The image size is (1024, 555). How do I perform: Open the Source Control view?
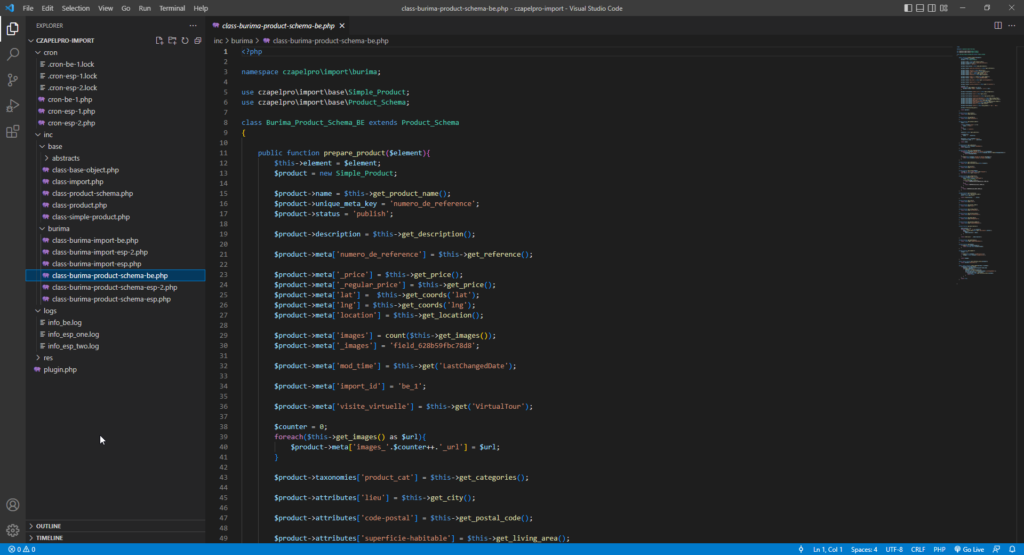pyautogui.click(x=12, y=80)
